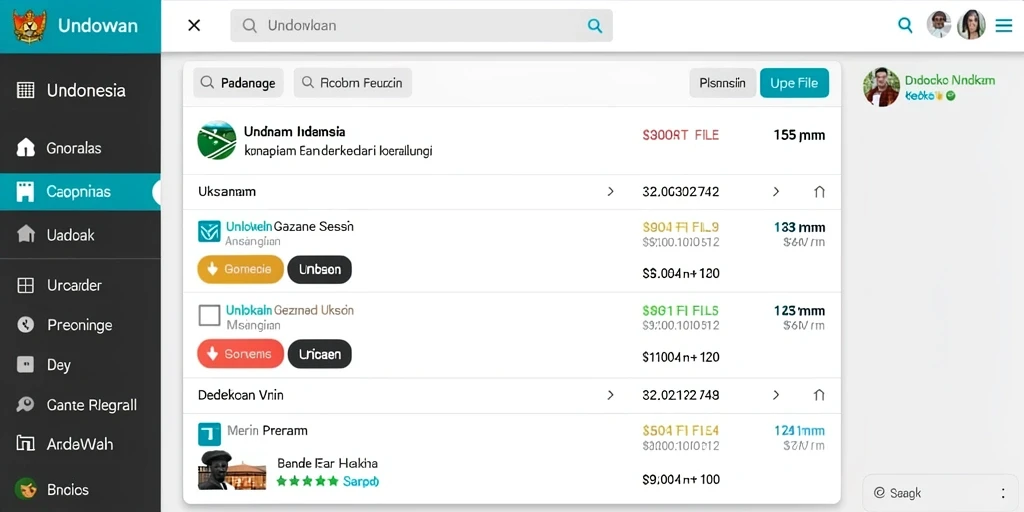This screenshot has width=1024, height=512.
Task: Toggle the teal checkbox next to Merin Preram
Action: [209, 434]
